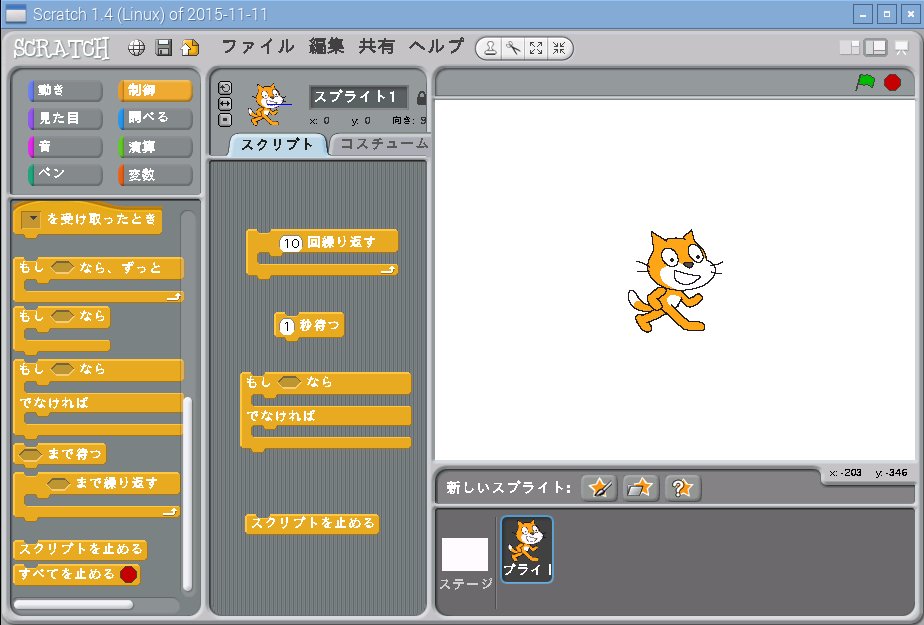Click the sprite lock icon

point(421,98)
